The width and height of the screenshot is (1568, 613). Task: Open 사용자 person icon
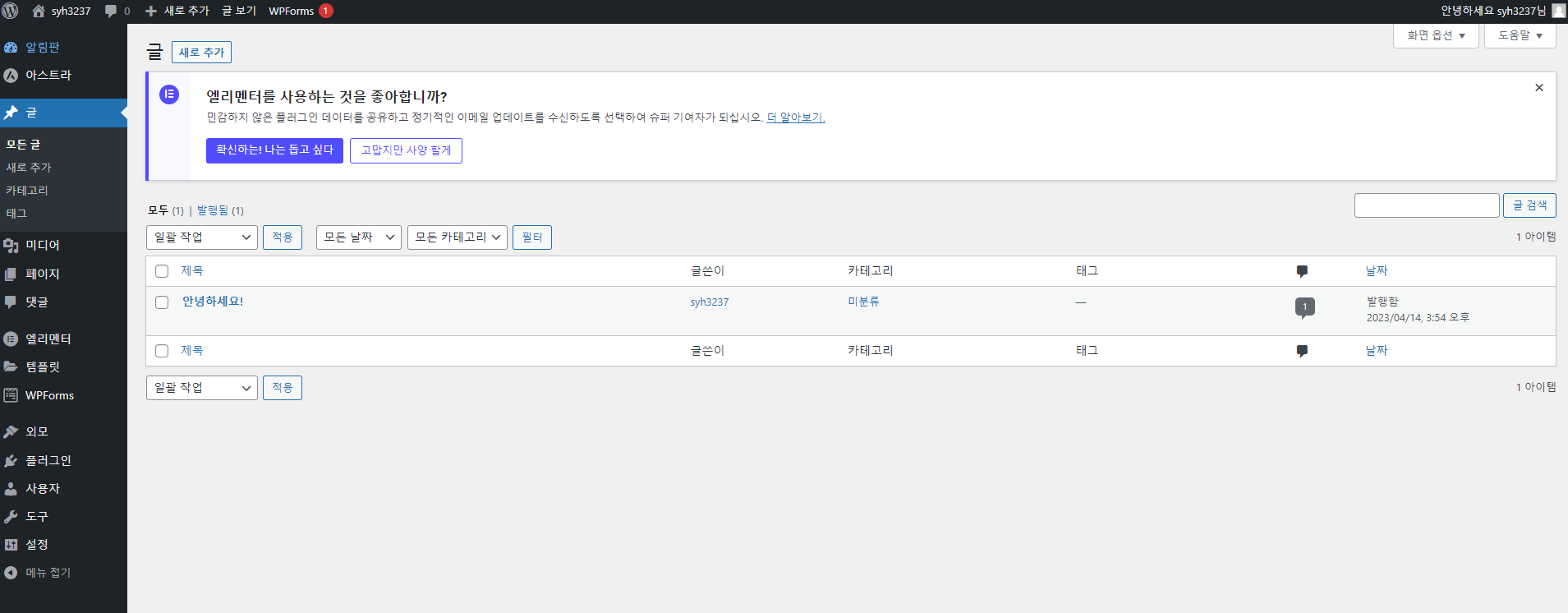tap(11, 488)
